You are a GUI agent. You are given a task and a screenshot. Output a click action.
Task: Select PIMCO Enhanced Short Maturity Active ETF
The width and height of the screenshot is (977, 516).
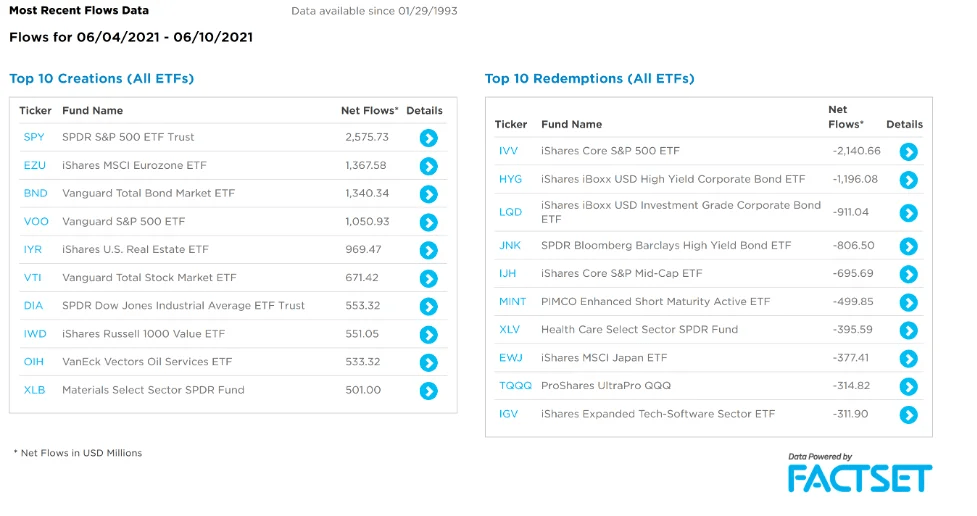655,301
